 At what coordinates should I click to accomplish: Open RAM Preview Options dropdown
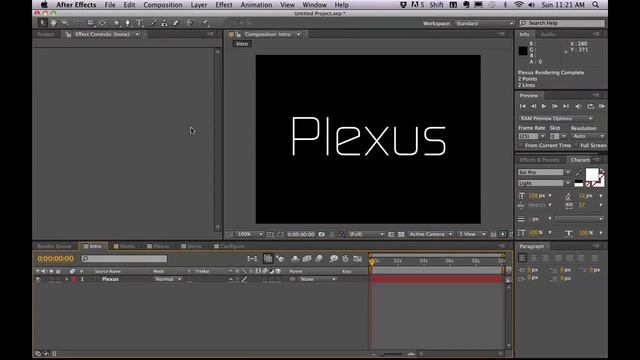(x=556, y=118)
